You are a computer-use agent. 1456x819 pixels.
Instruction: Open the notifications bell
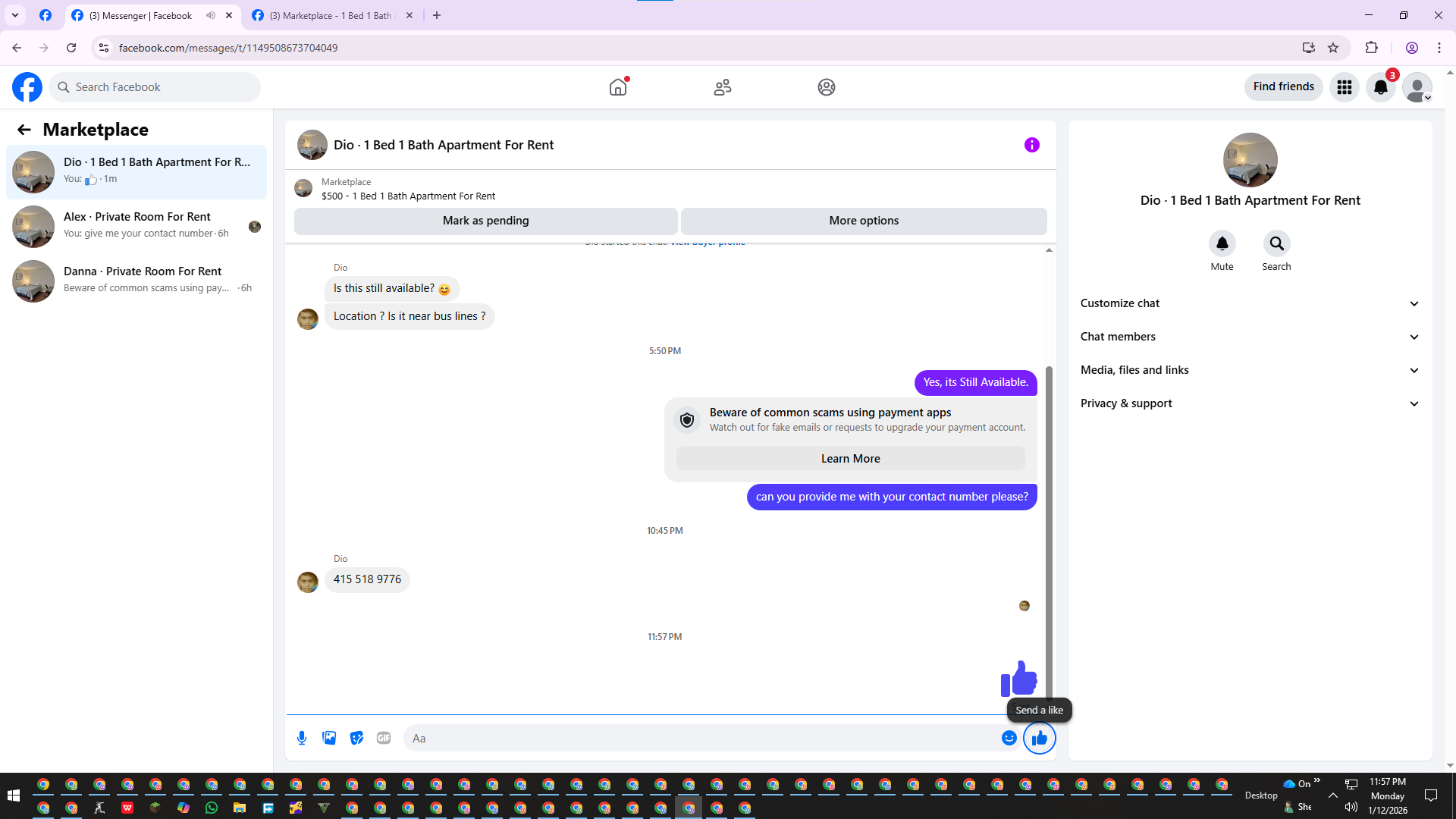coord(1380,87)
